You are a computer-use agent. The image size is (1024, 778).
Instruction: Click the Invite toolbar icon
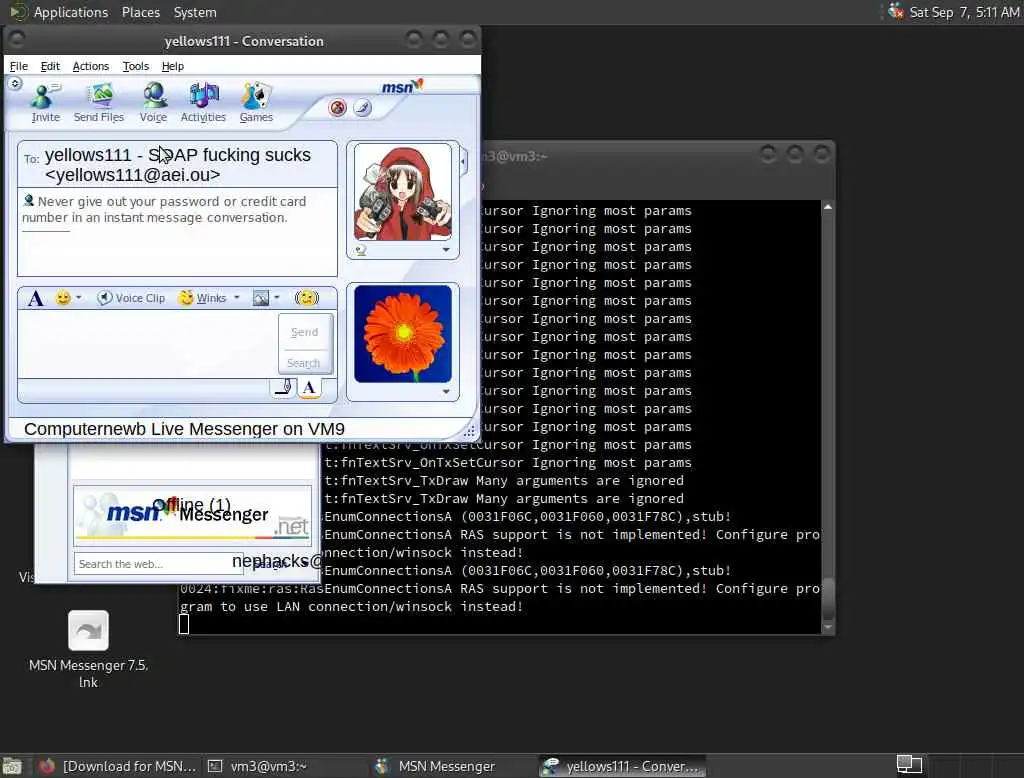[x=45, y=103]
